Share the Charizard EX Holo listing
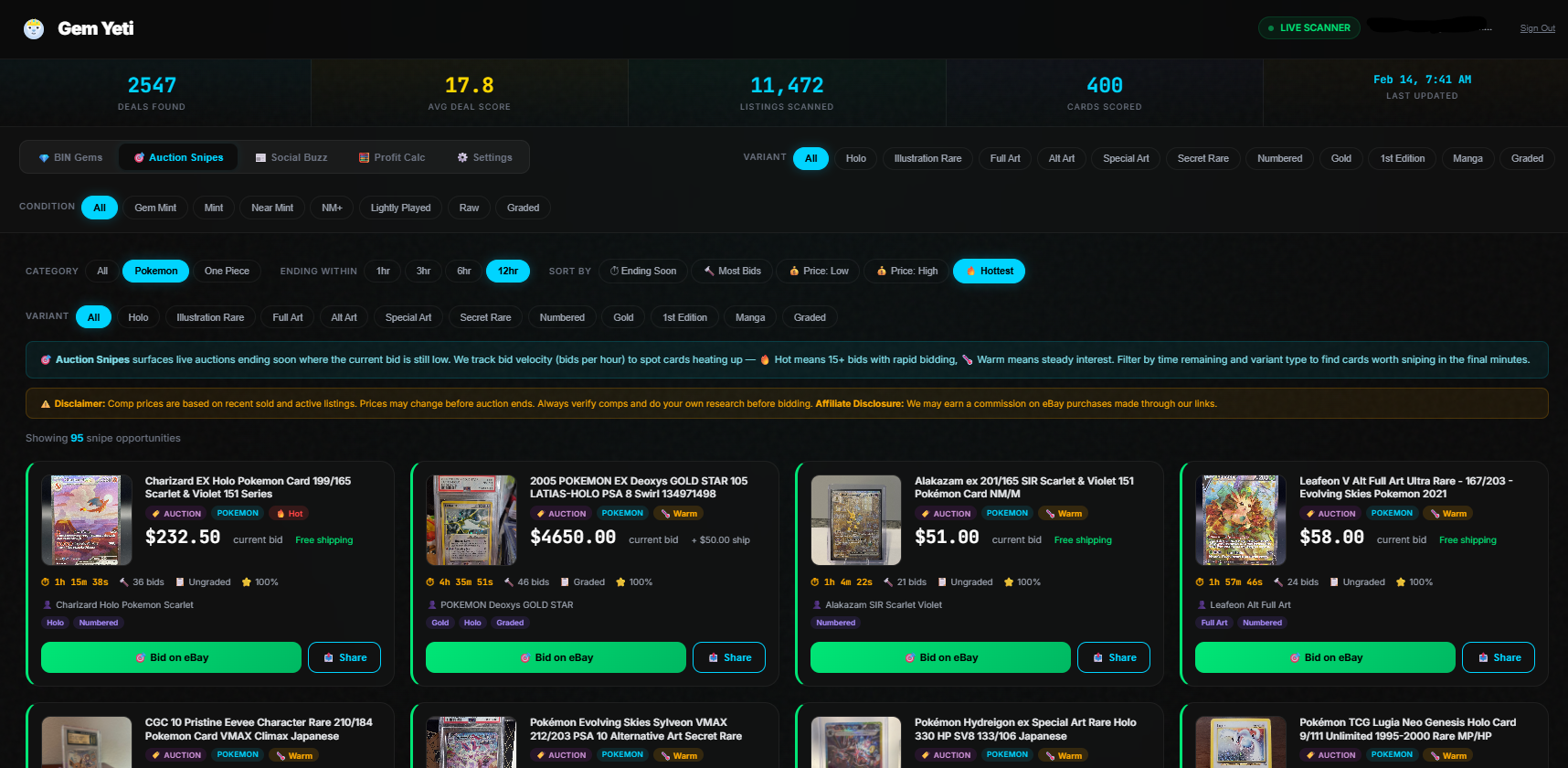This screenshot has height=768, width=1568. (x=344, y=657)
